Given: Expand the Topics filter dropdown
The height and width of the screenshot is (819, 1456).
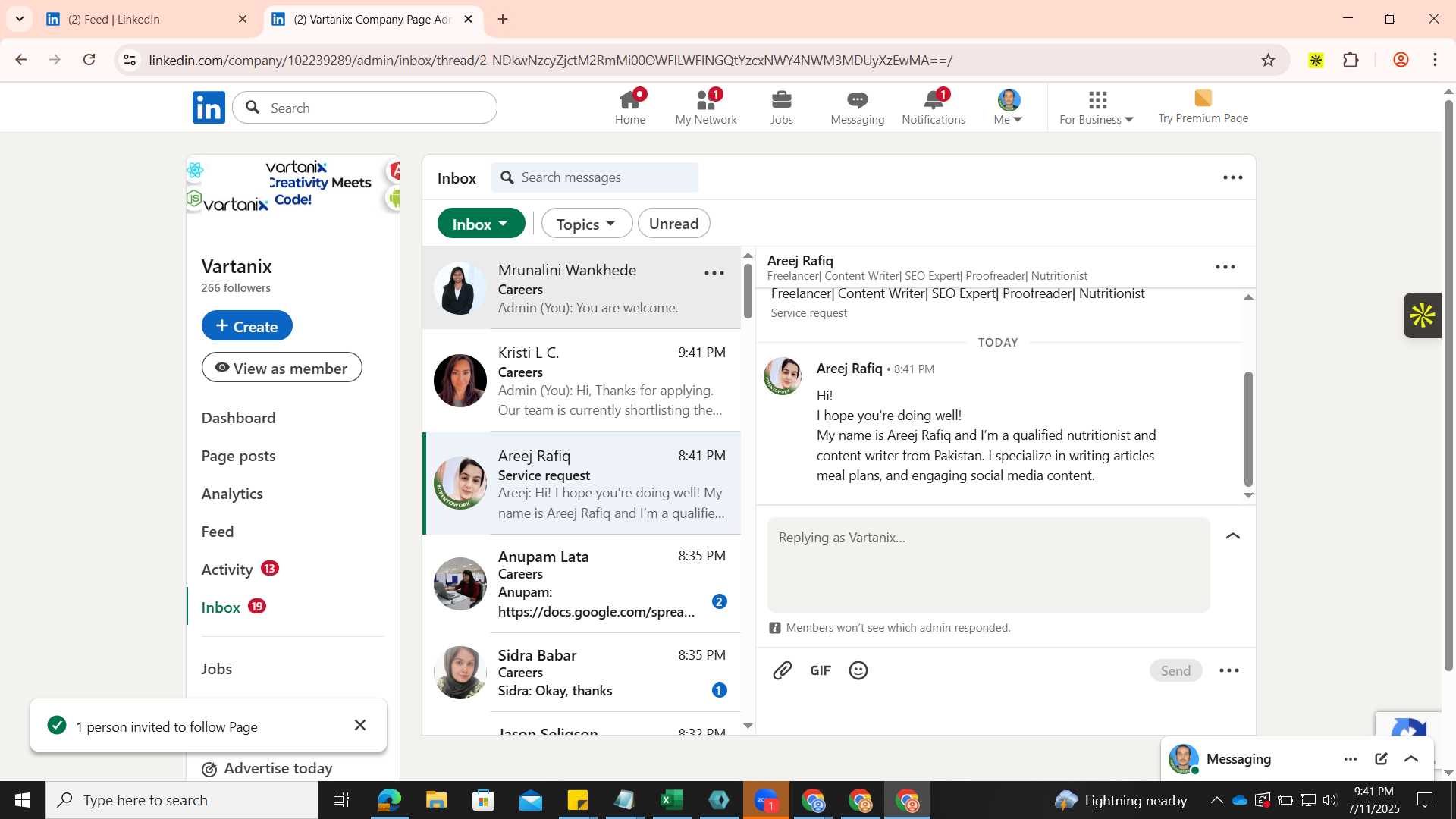Looking at the screenshot, I should [587, 224].
